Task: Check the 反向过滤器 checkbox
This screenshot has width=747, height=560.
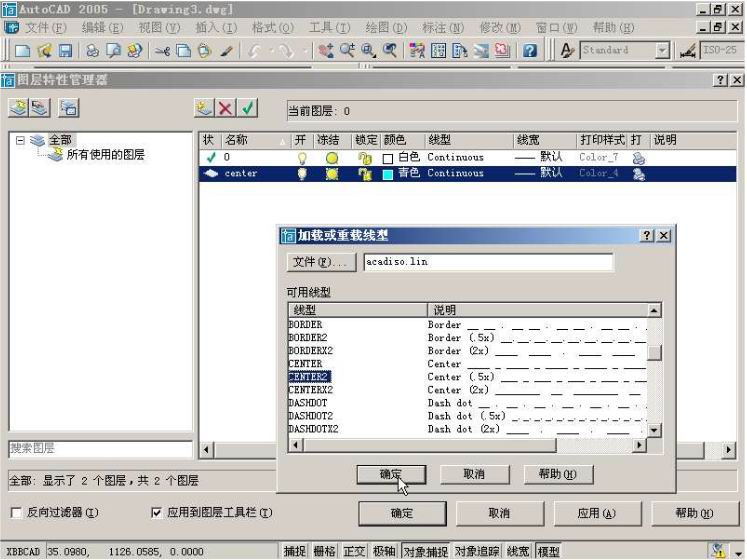Action: pos(16,513)
